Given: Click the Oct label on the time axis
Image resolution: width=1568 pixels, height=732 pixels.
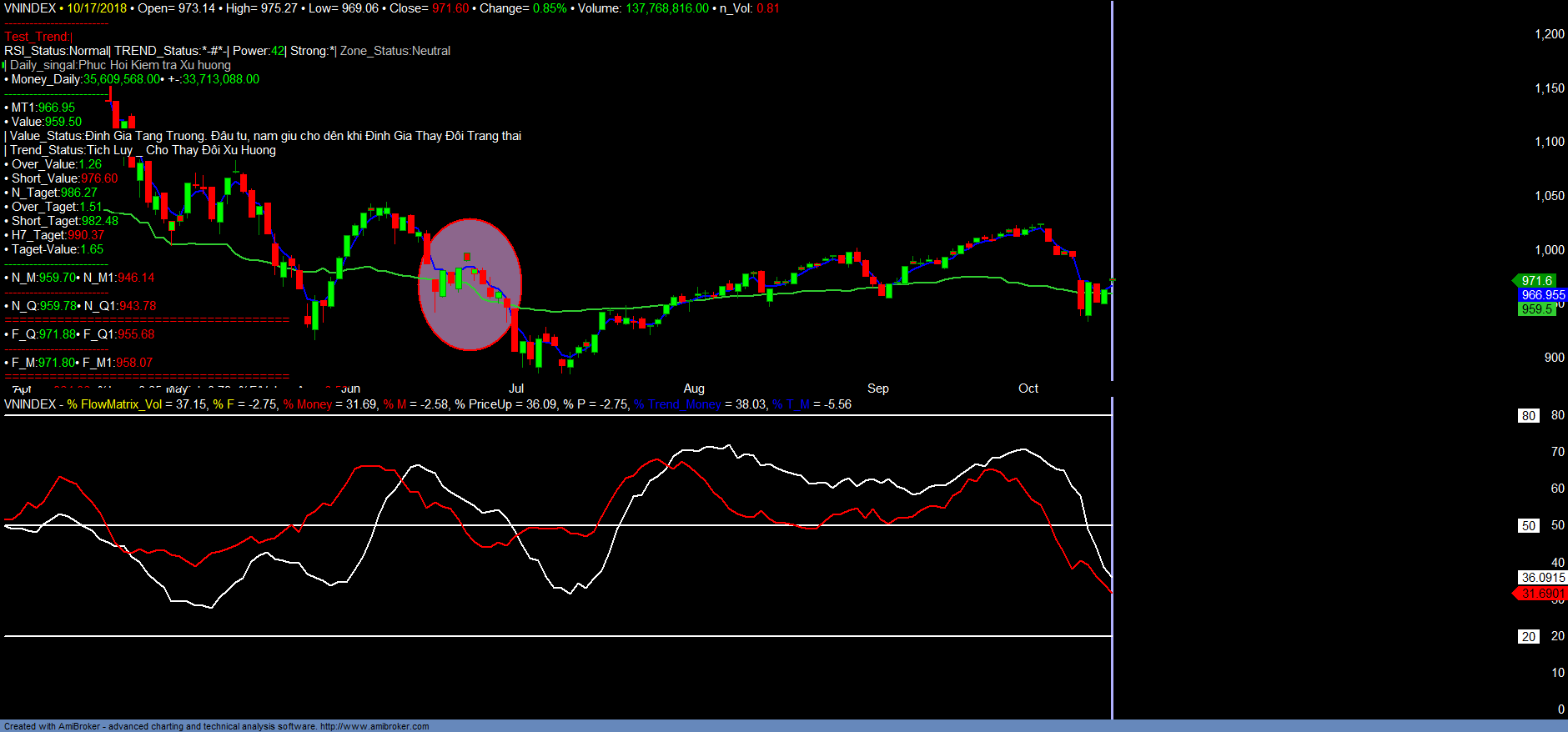Looking at the screenshot, I should [1028, 389].
